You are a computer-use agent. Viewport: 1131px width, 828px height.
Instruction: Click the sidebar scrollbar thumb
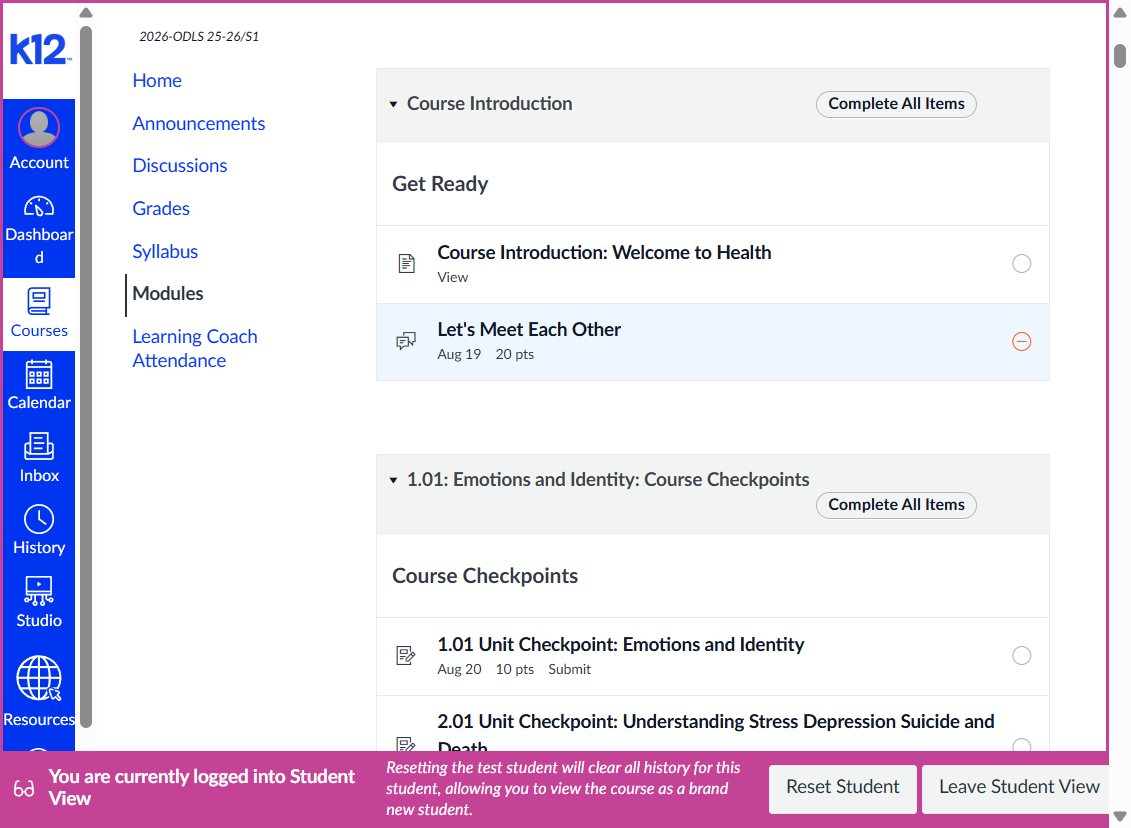[86, 375]
